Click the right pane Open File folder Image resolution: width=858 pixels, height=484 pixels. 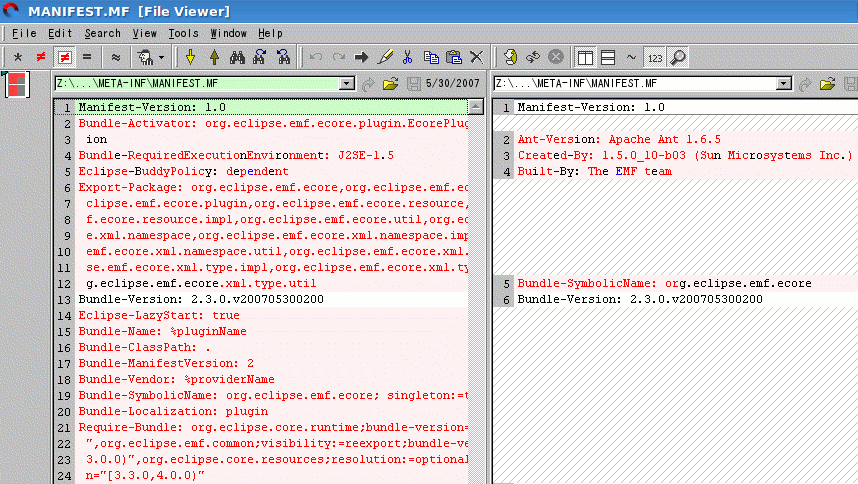tap(827, 84)
